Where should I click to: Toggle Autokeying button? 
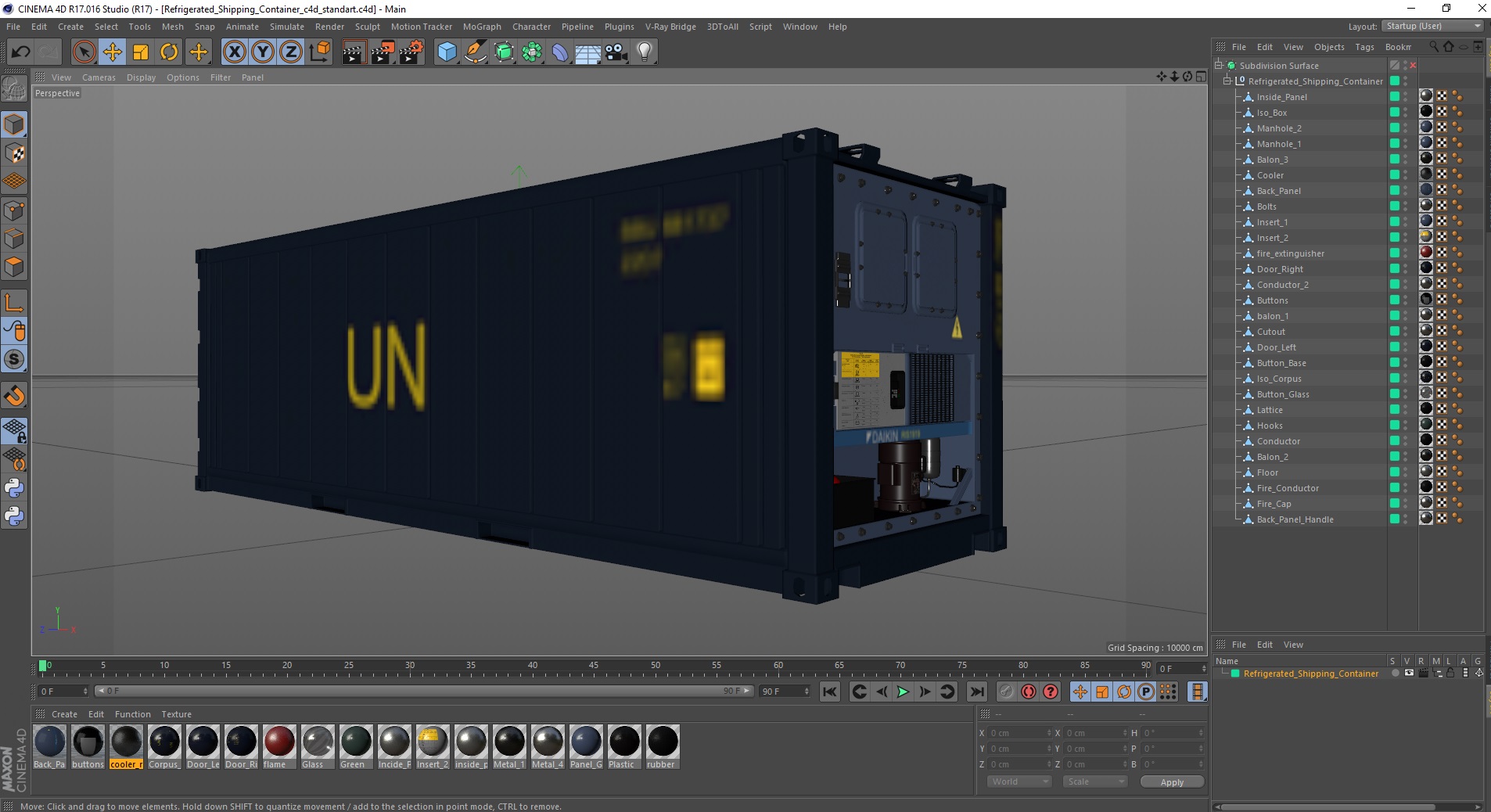click(1029, 692)
